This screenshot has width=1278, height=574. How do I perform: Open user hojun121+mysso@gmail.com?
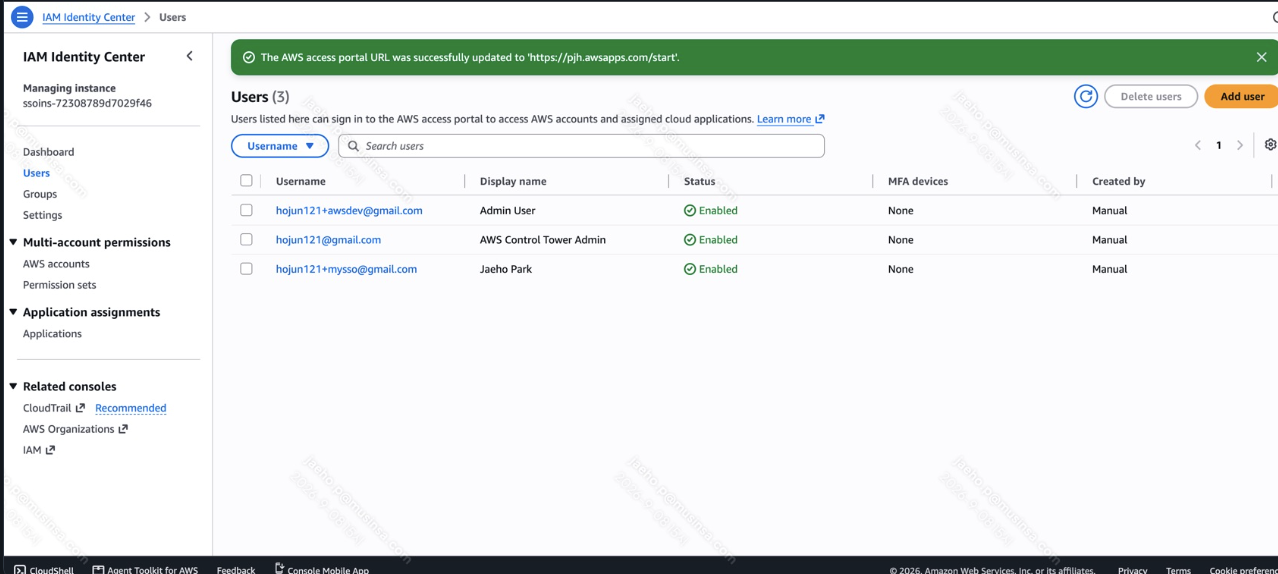click(346, 268)
